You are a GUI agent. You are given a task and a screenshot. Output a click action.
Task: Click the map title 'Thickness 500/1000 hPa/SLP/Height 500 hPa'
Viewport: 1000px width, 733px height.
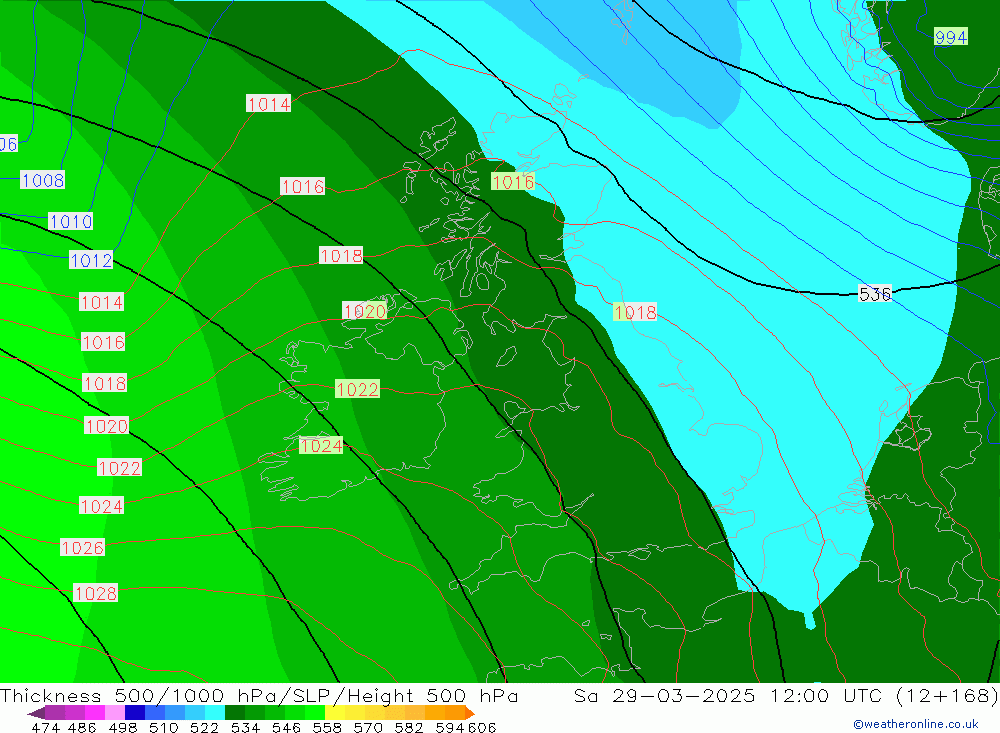(259, 695)
